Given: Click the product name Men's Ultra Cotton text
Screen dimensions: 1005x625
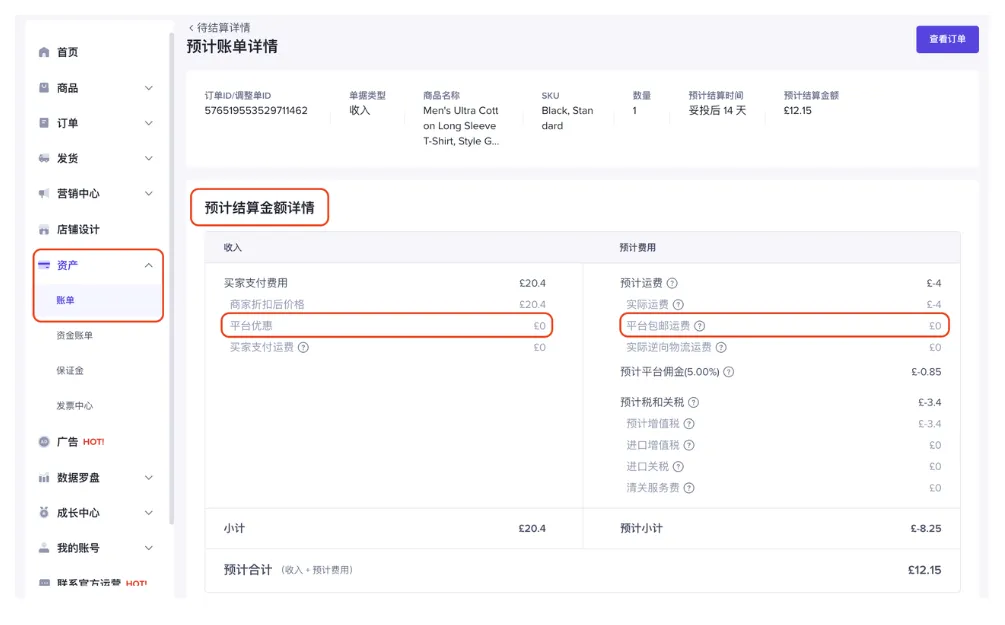Looking at the screenshot, I should 461,126.
